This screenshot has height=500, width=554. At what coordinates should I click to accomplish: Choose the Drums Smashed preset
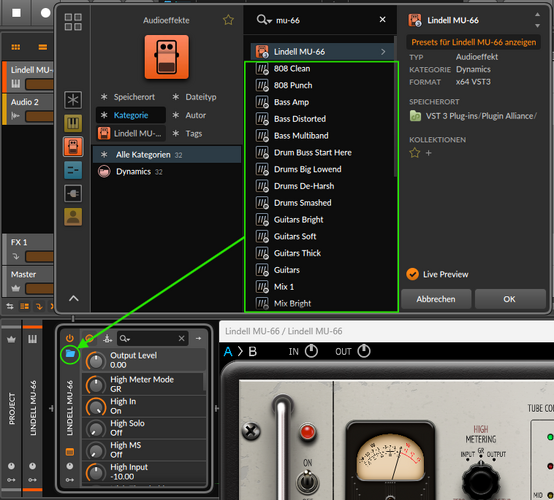[x=302, y=203]
